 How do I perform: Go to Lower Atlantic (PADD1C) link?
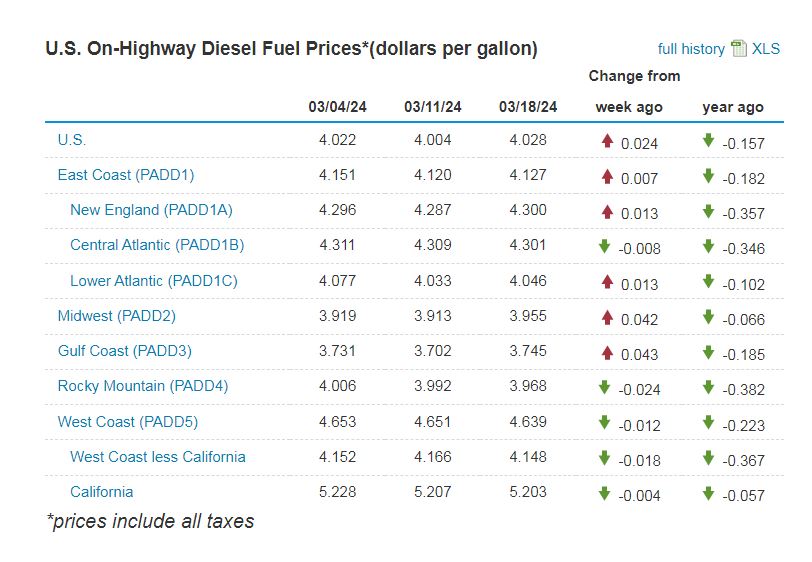click(x=154, y=281)
